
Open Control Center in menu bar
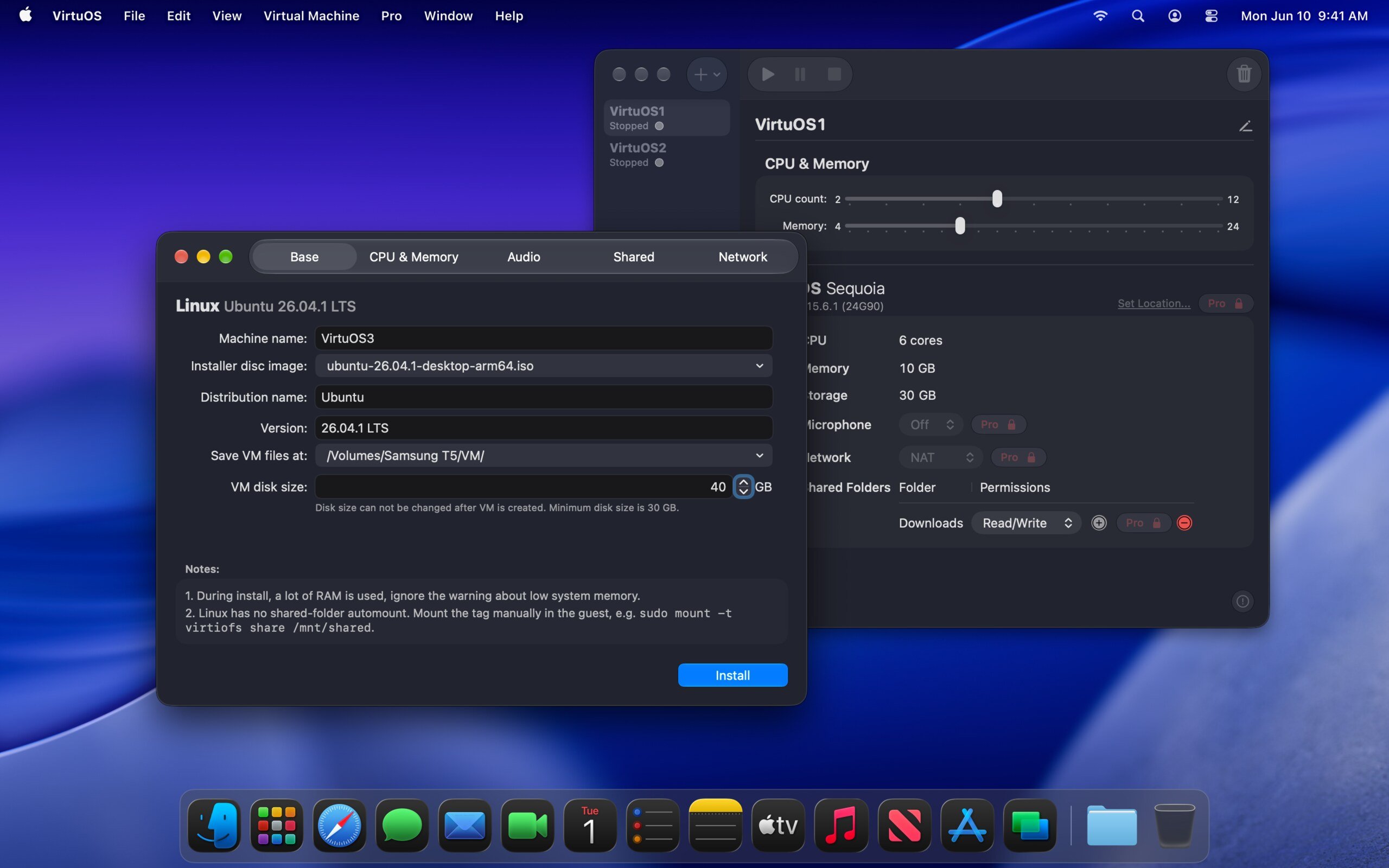(1211, 16)
